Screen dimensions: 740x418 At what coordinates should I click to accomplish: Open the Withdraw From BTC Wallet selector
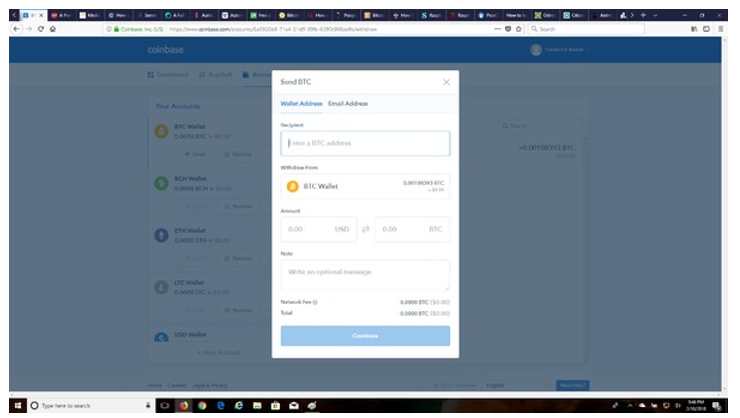(x=365, y=186)
